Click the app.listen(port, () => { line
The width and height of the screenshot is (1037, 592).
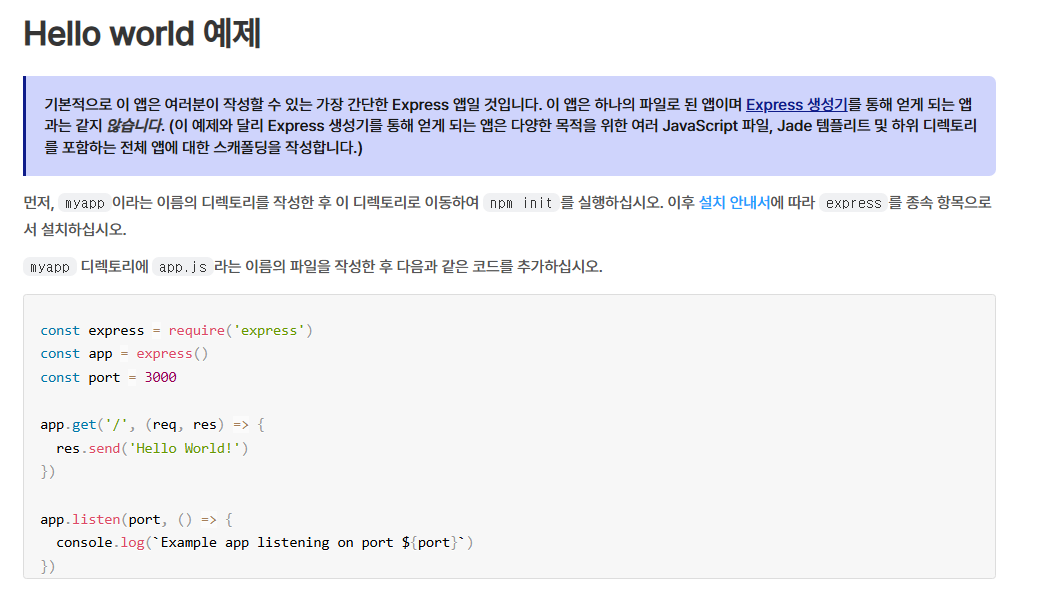point(137,519)
